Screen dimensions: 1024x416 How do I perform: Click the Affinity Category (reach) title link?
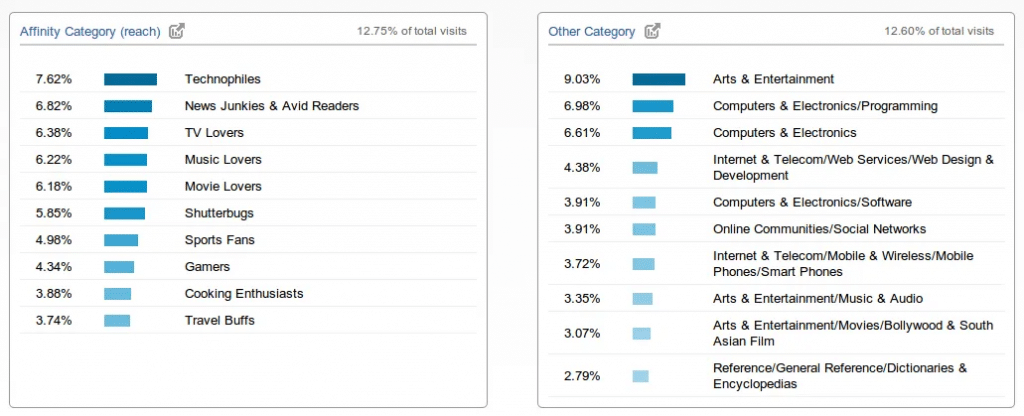(90, 31)
